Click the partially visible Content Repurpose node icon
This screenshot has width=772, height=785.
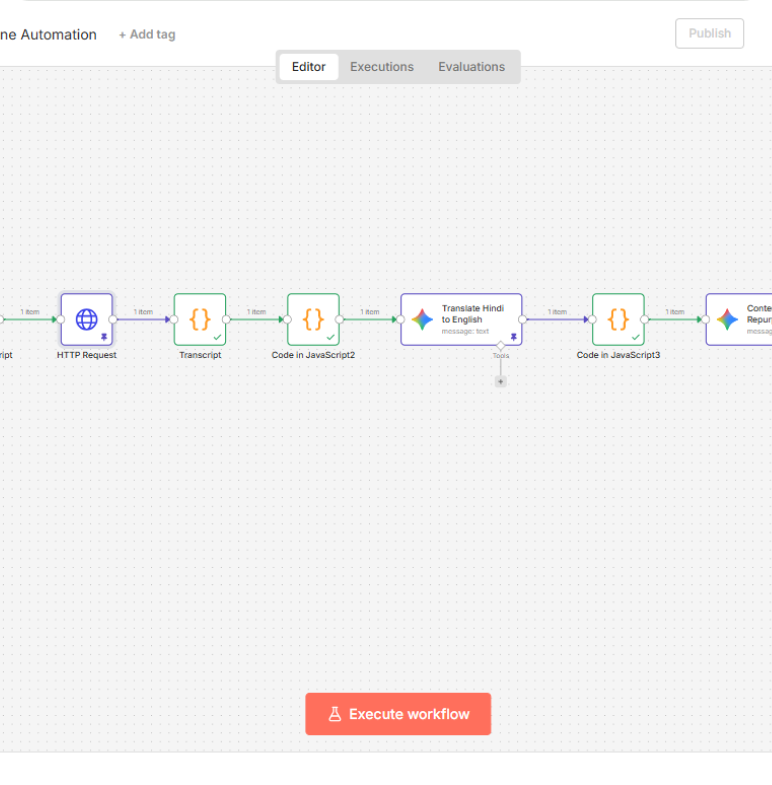(728, 320)
